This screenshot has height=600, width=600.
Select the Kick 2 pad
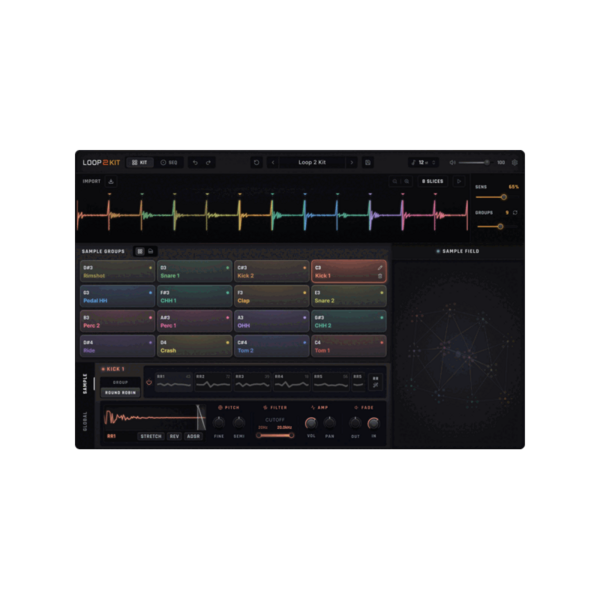(272, 271)
